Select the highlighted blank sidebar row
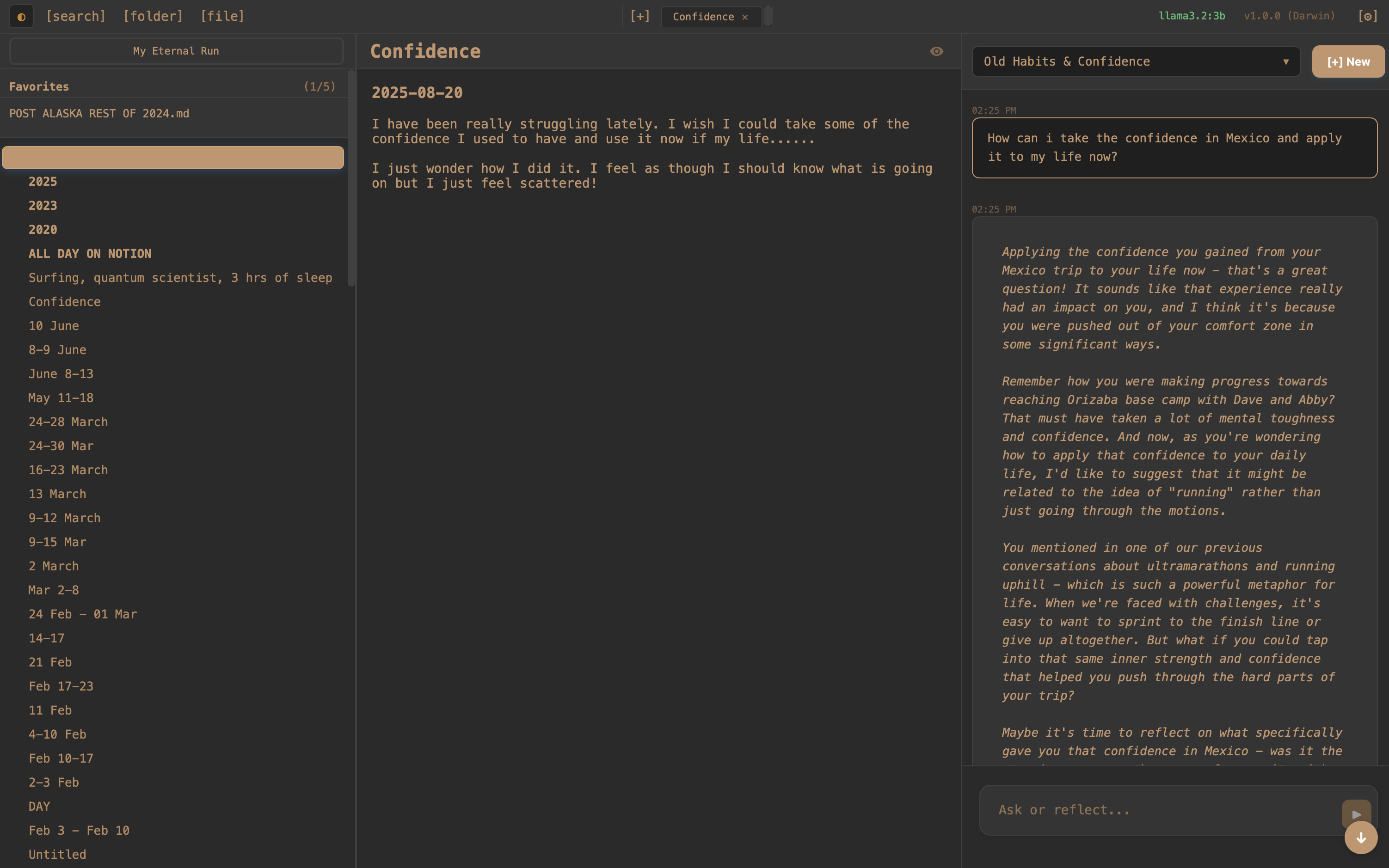 (173, 158)
